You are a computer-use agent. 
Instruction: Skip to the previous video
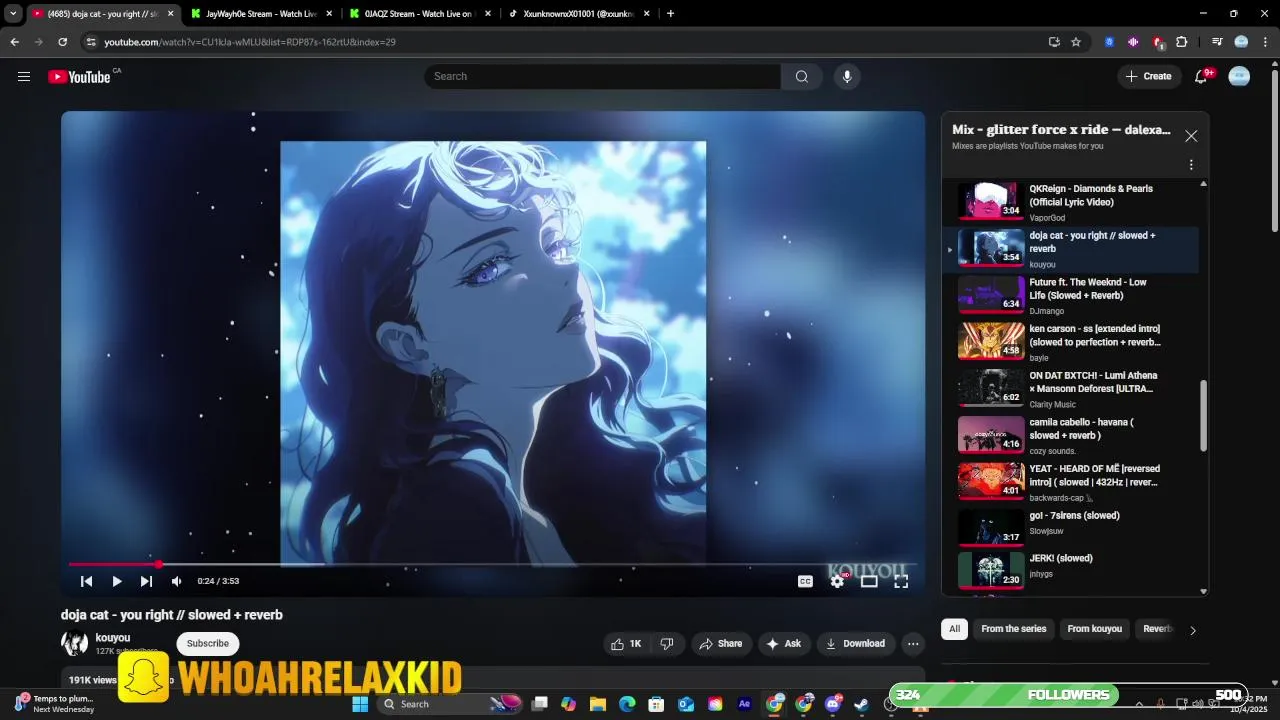point(87,581)
